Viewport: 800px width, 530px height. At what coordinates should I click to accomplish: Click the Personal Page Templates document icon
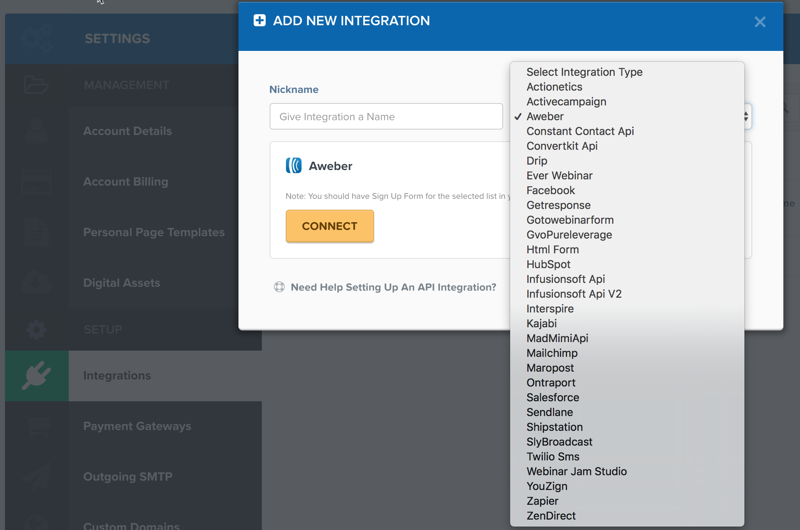point(37,232)
